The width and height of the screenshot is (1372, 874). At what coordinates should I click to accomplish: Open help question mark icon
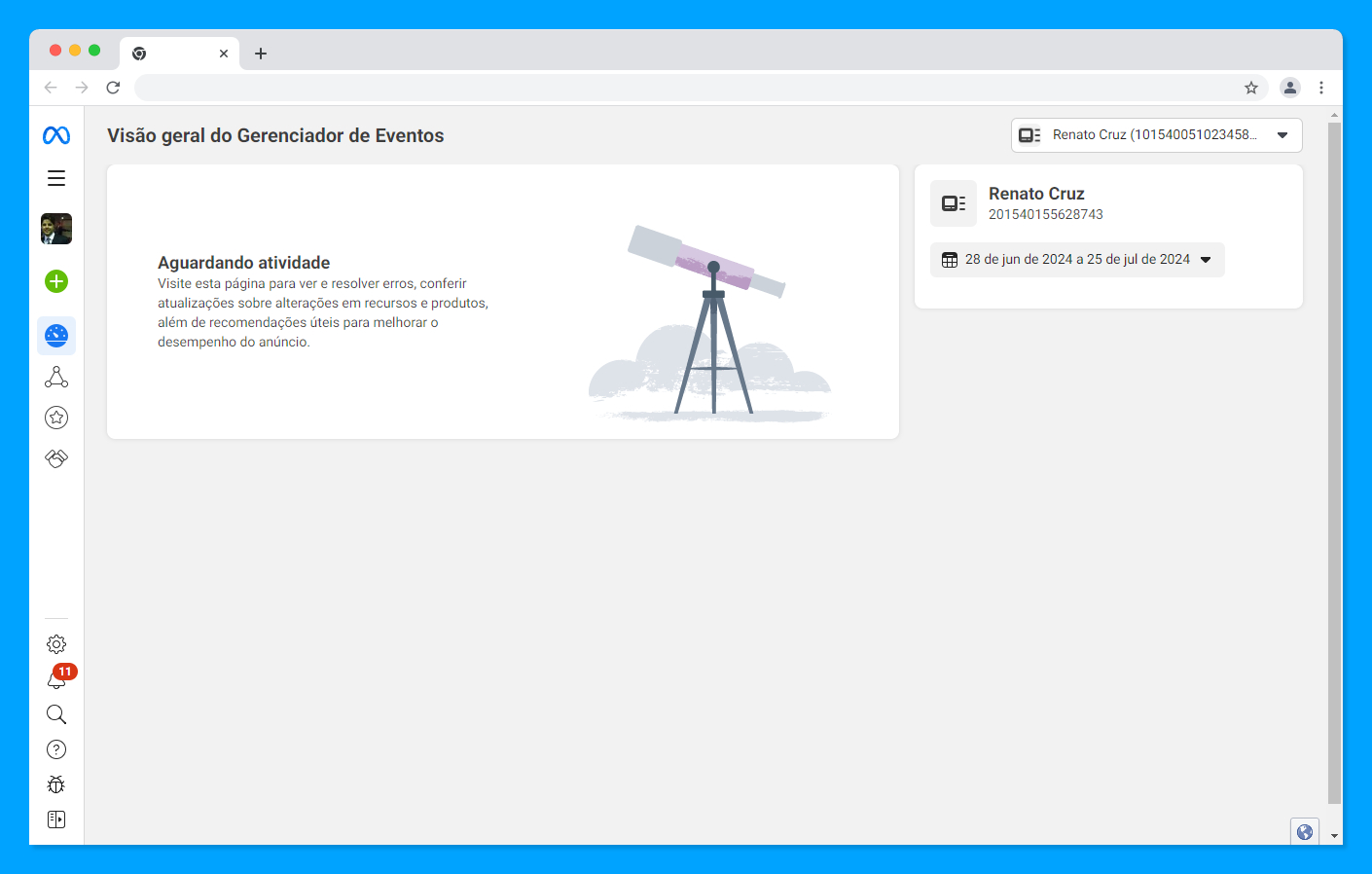point(56,749)
